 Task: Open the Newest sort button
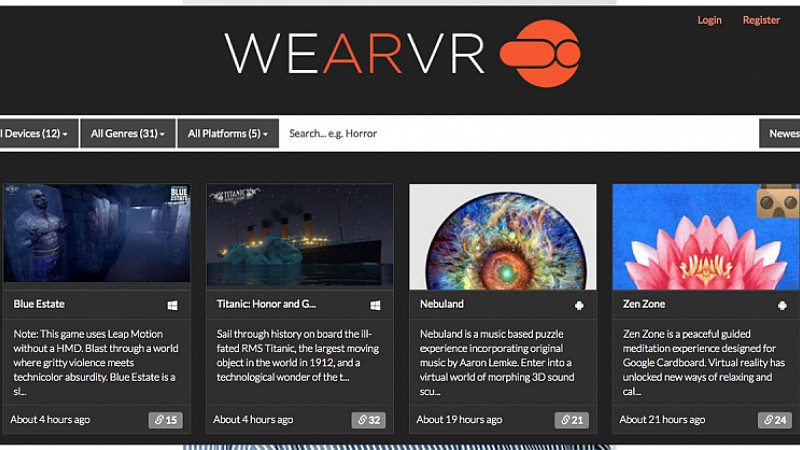tap(780, 134)
